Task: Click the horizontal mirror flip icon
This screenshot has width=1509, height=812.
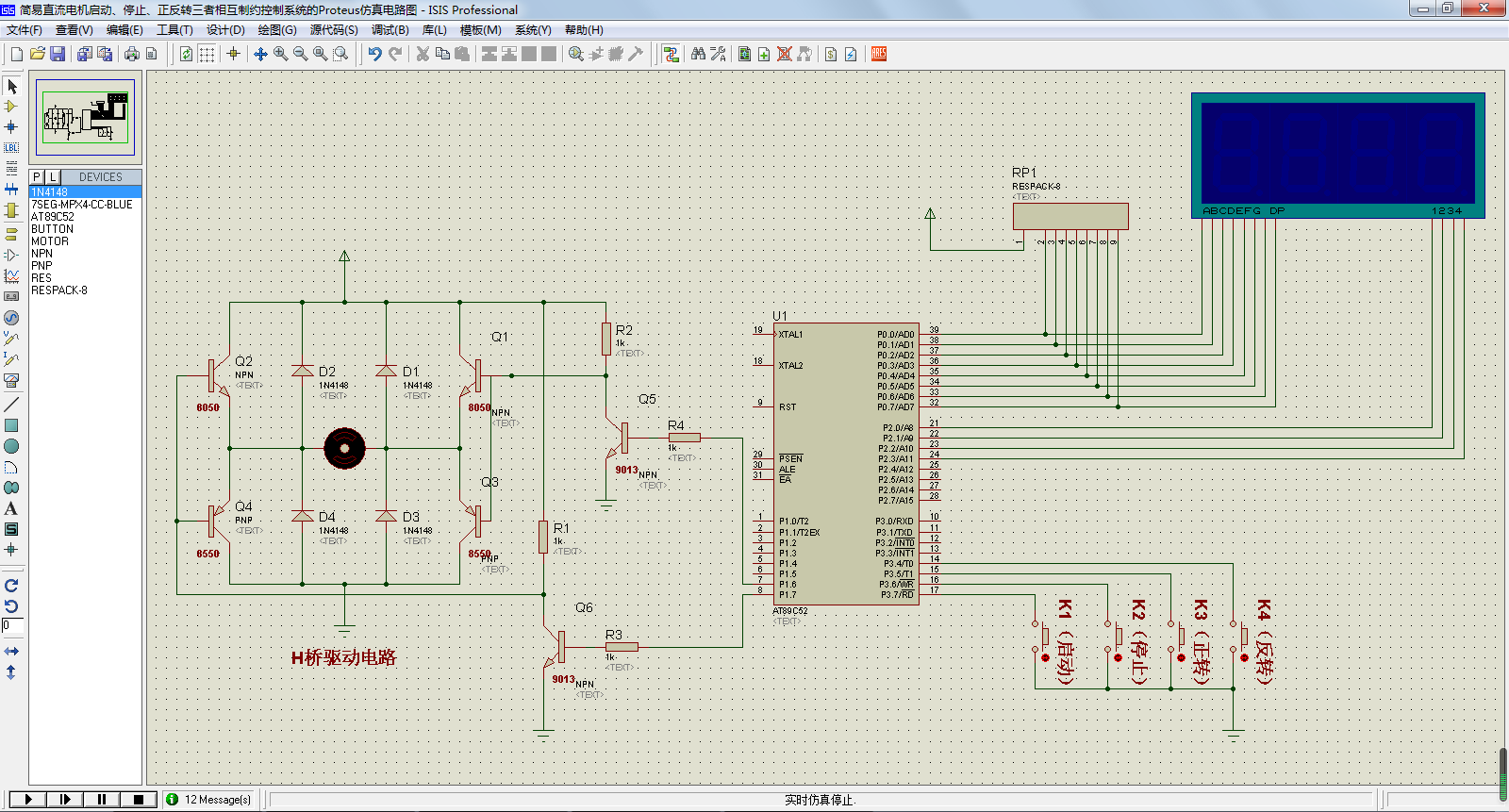Action: 11,652
